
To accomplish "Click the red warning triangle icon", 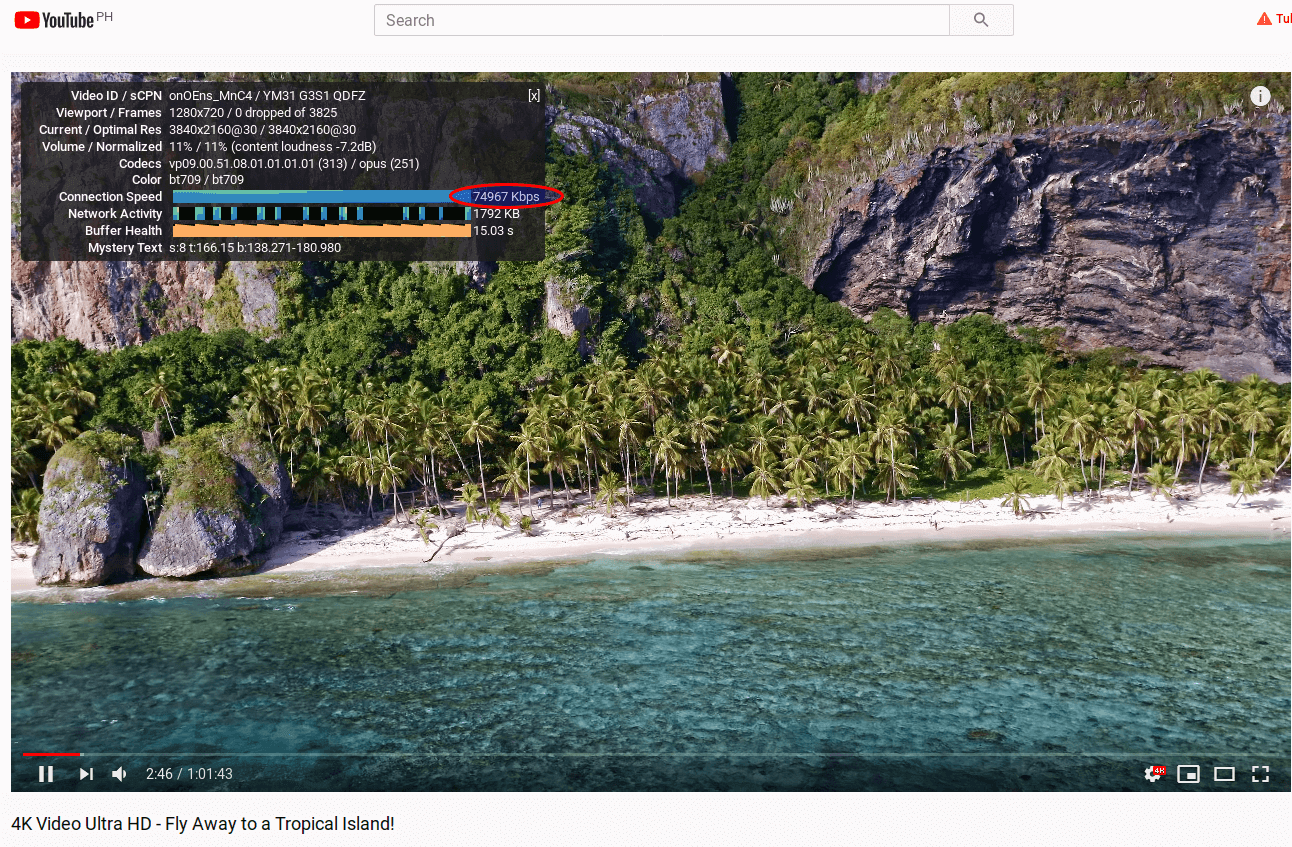I will point(1264,19).
